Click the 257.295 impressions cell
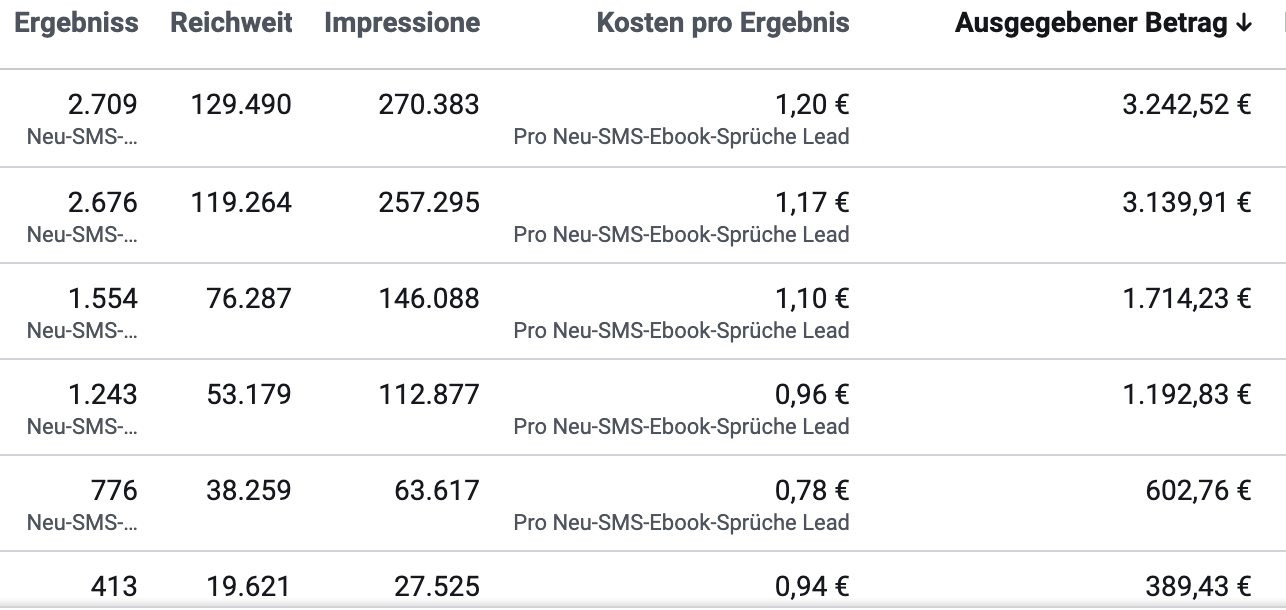The height and width of the screenshot is (610, 1286). pyautogui.click(x=429, y=202)
